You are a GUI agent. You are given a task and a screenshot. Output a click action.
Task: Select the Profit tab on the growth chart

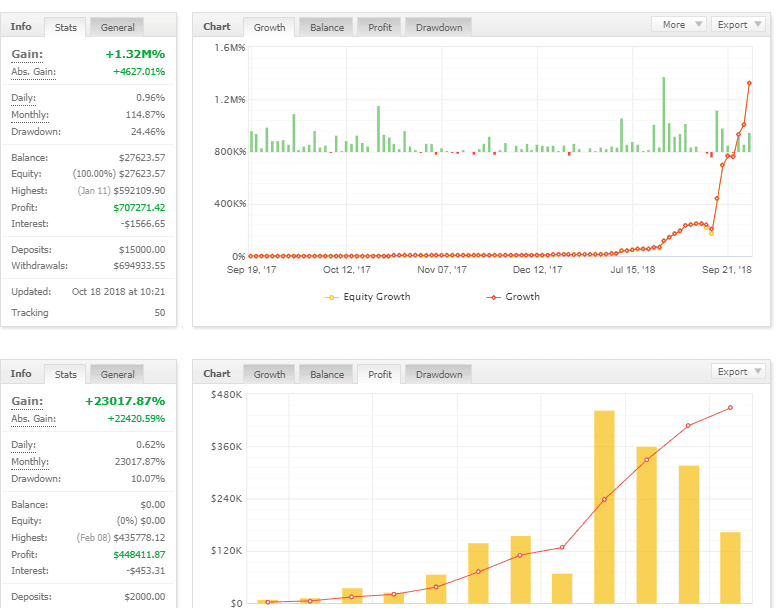pos(380,27)
